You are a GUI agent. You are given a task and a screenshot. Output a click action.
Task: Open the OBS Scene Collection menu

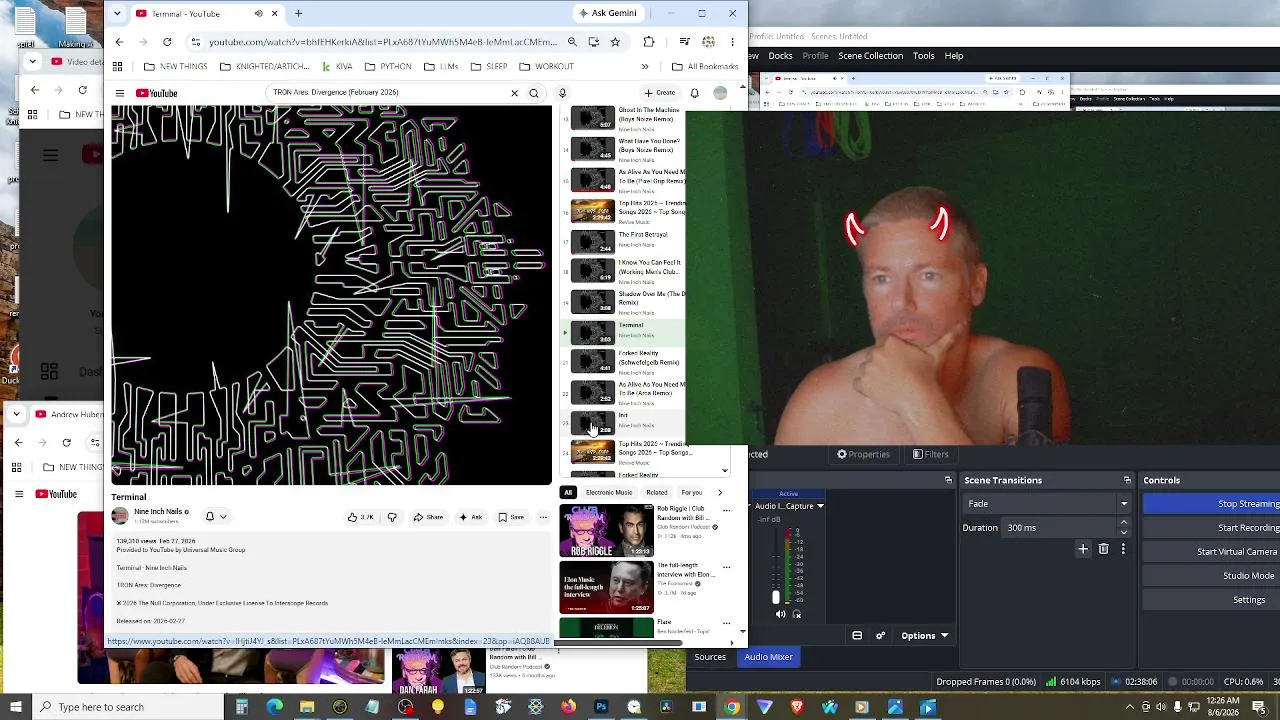click(x=870, y=56)
